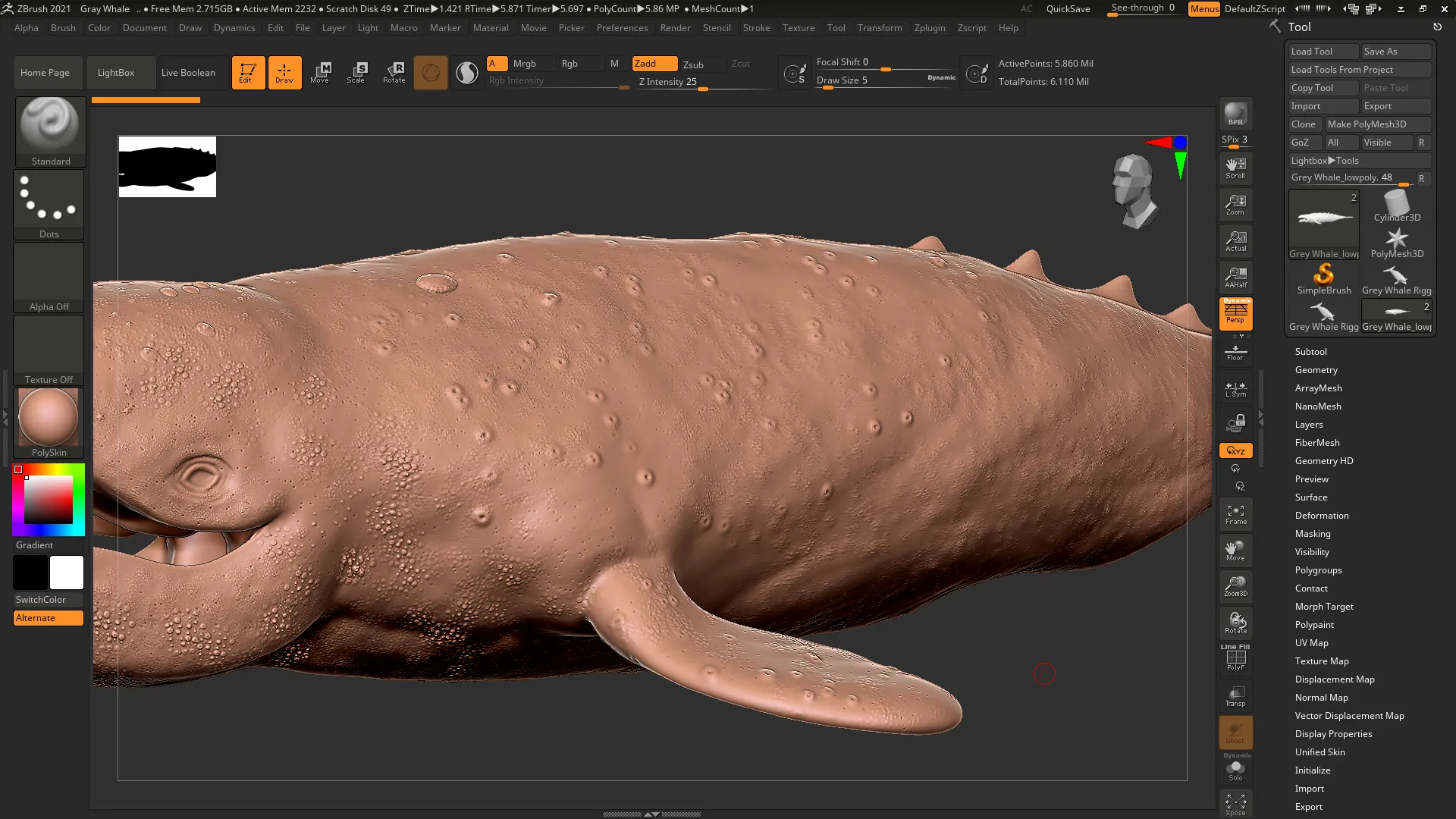Click the BPR render icon
This screenshot has width=1456, height=819.
[1235, 114]
